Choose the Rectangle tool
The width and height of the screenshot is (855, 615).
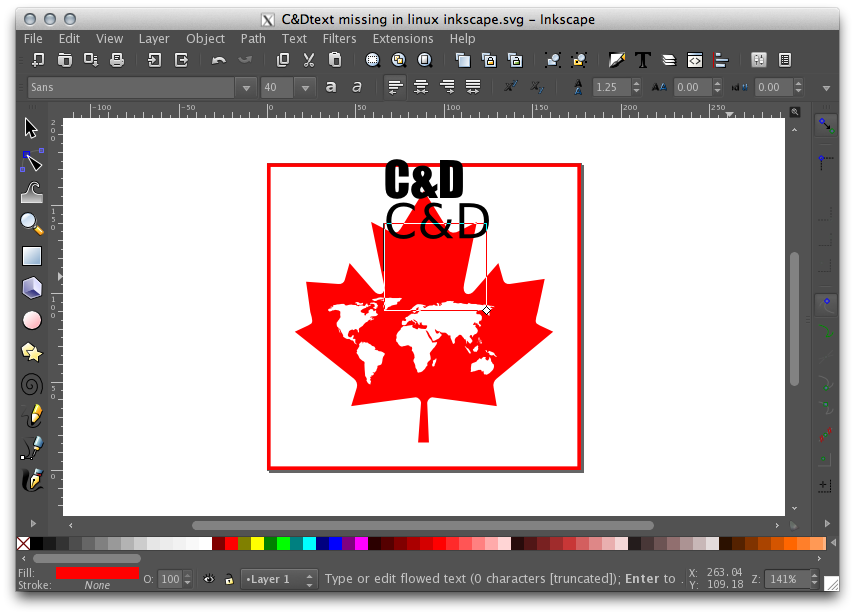(x=32, y=256)
